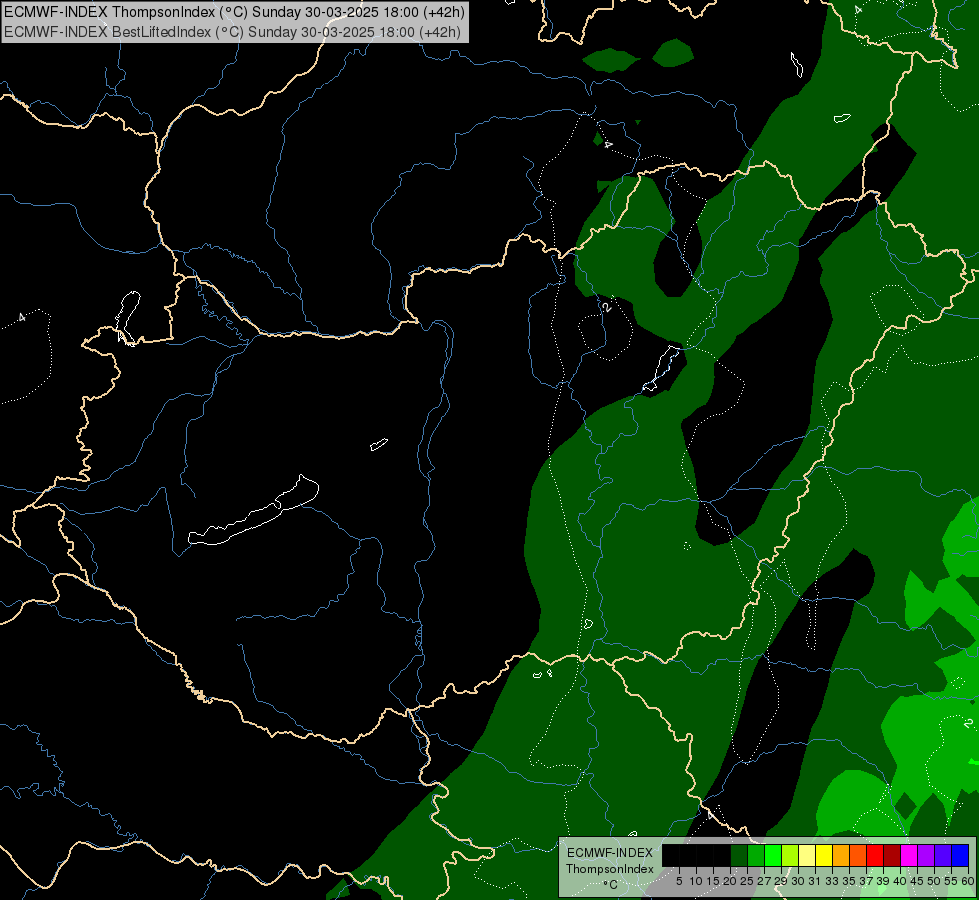Pick the pure yellow 31–33 legend swatch
Viewport: 979px width, 900px height.
click(x=824, y=856)
